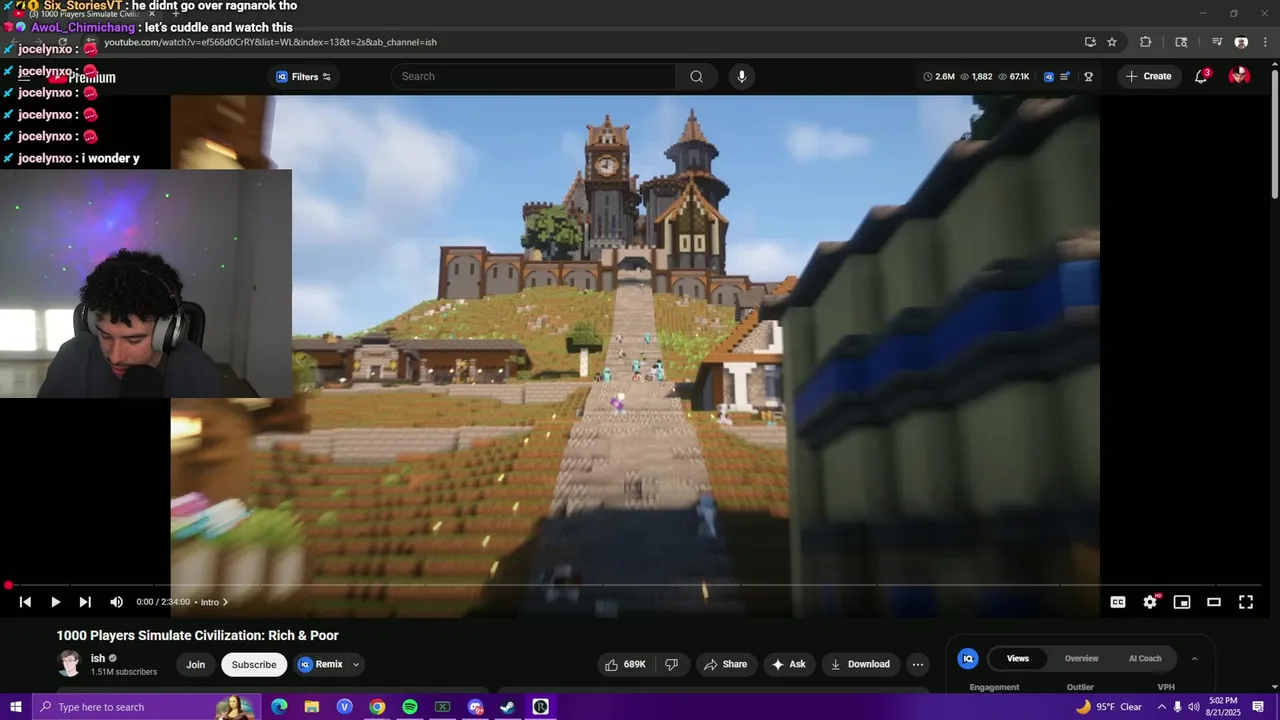This screenshot has height=720, width=1280.
Task: Select the Overview tab in vidIQ panel
Action: [x=1081, y=659]
